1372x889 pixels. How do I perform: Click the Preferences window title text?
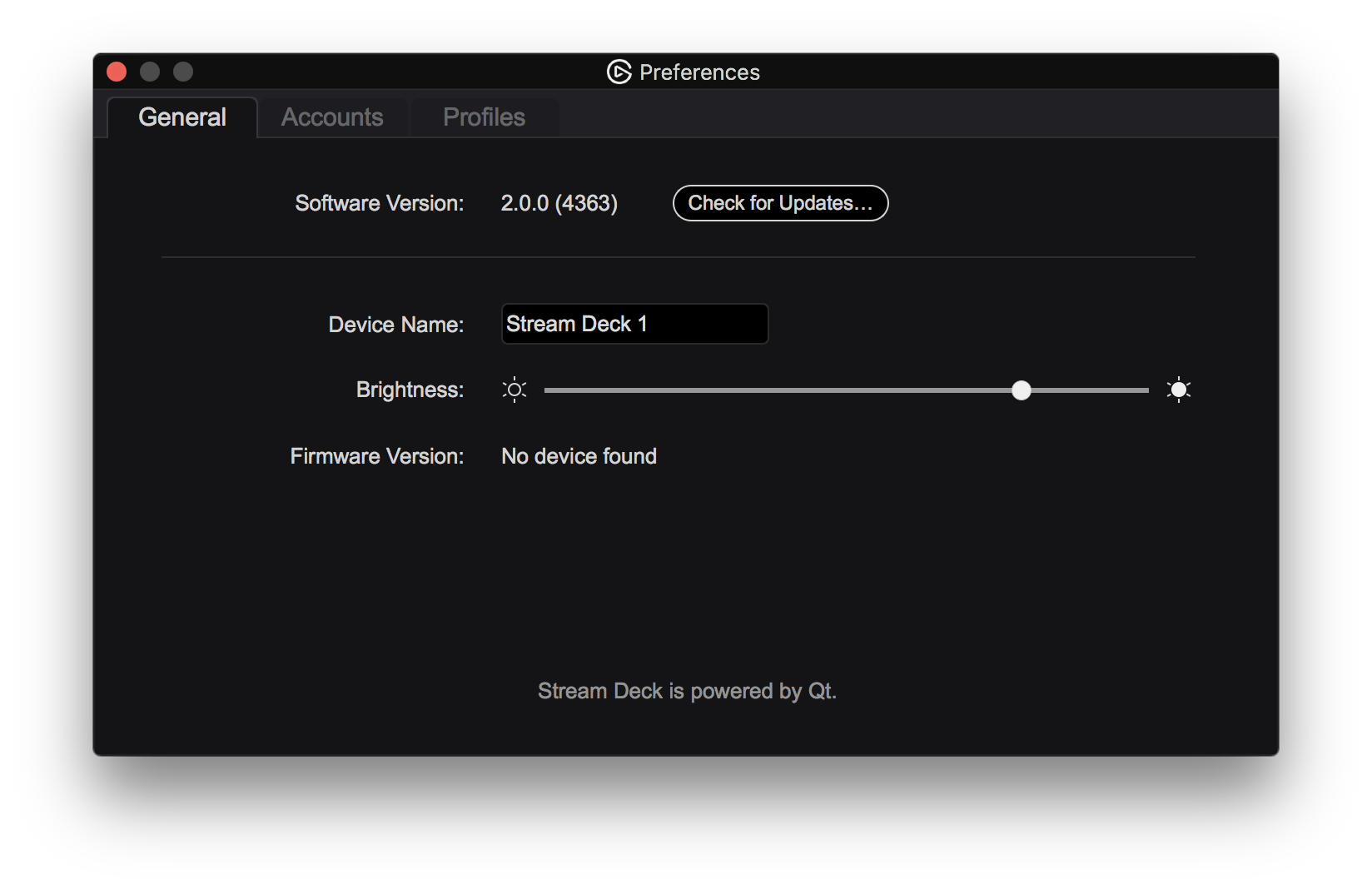pos(699,72)
